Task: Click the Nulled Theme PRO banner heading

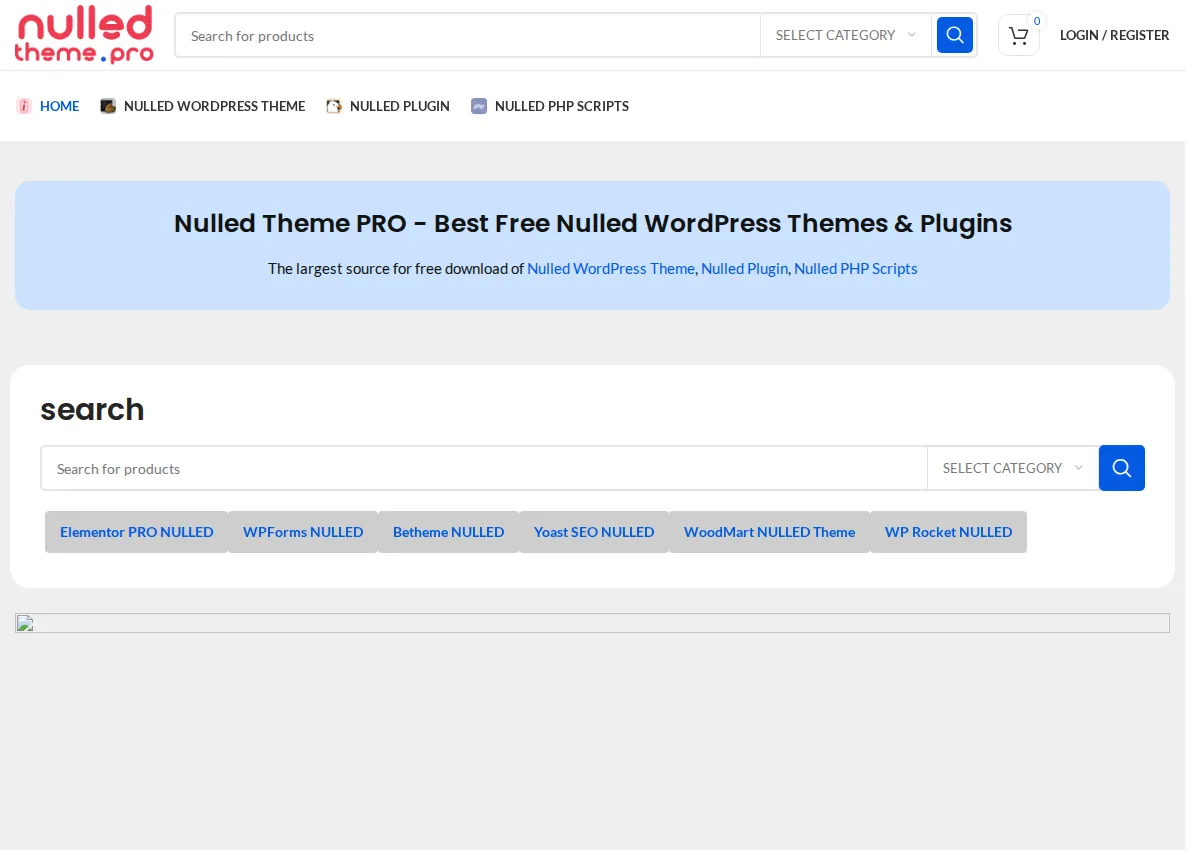Action: pyautogui.click(x=593, y=223)
